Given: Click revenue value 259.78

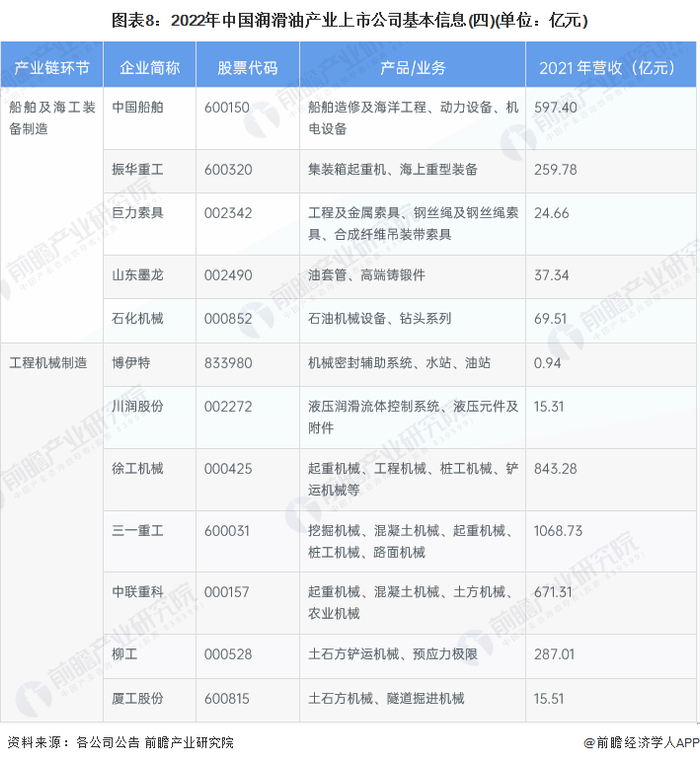Looking at the screenshot, I should 556,170.
